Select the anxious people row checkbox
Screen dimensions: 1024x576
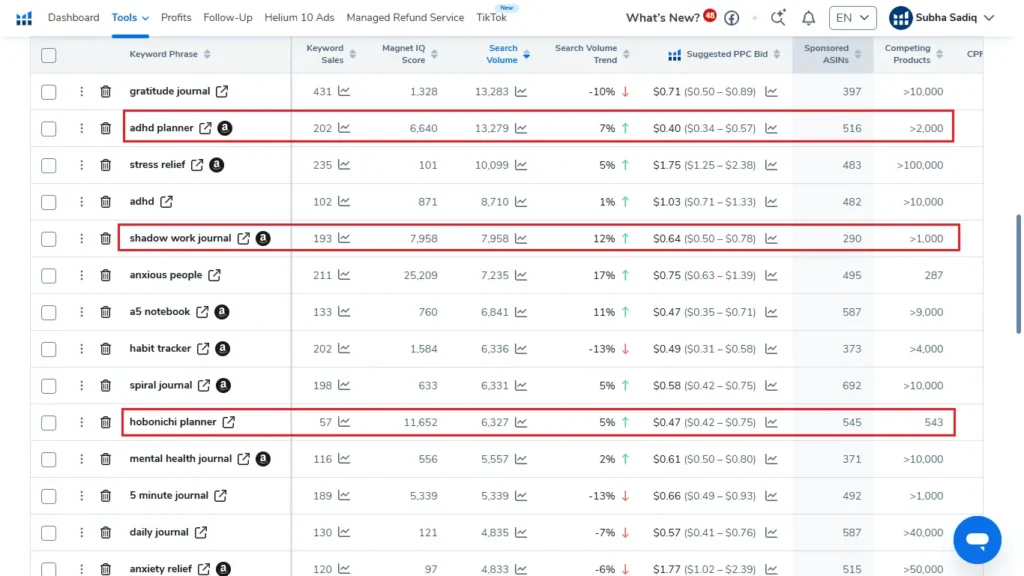click(48, 276)
